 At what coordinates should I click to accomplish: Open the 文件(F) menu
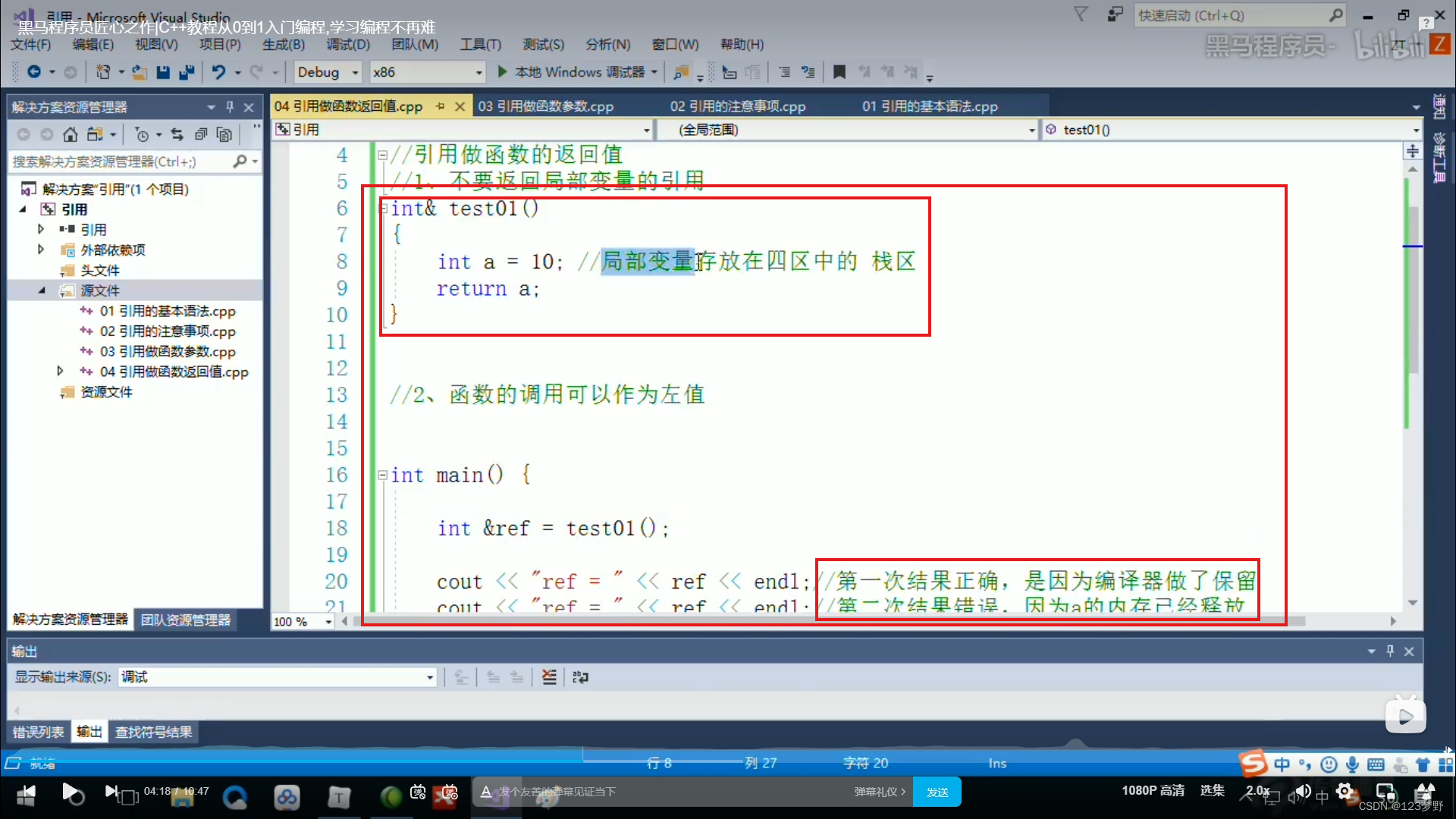[x=31, y=44]
